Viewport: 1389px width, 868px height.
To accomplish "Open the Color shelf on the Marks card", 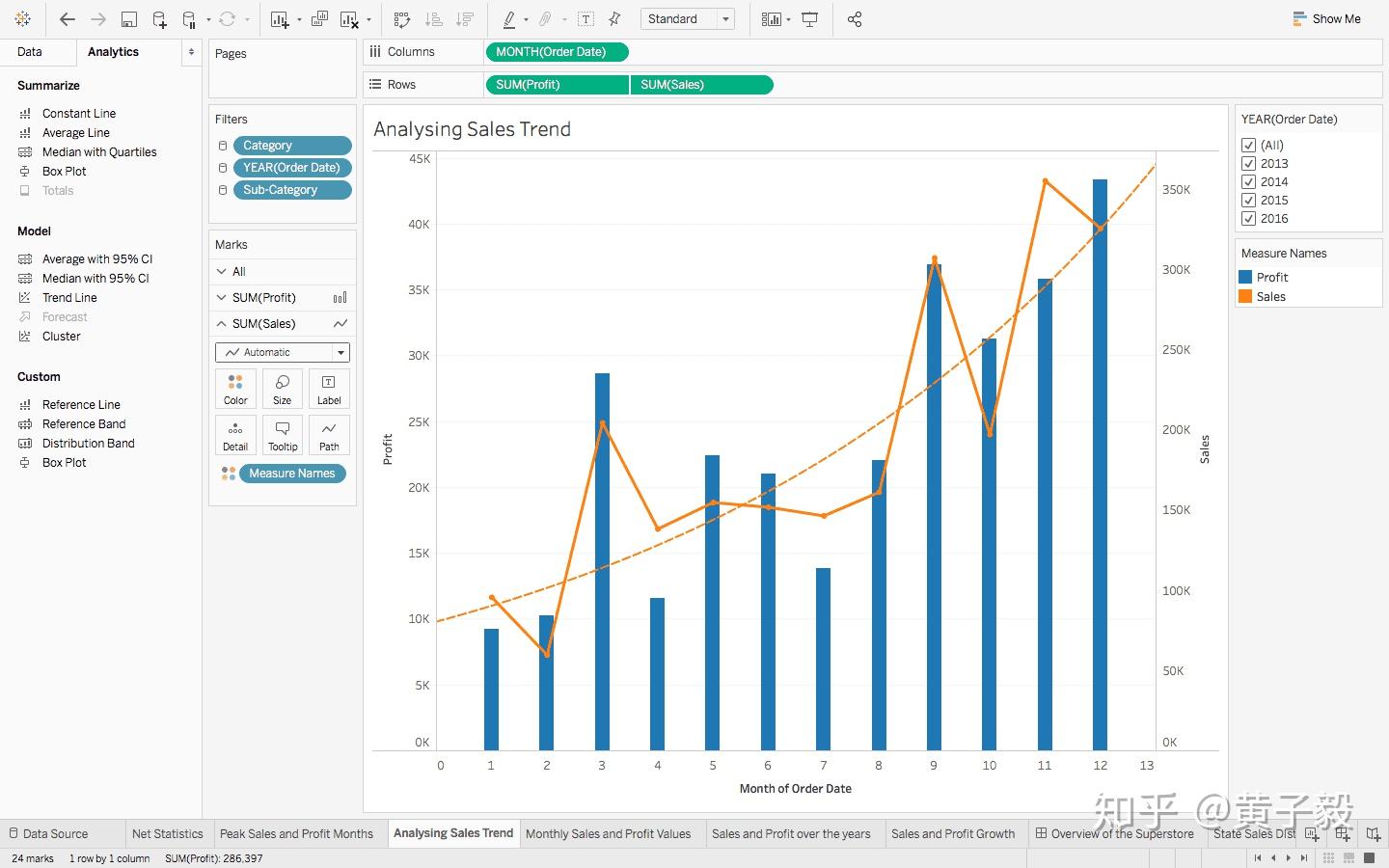I will pyautogui.click(x=235, y=389).
